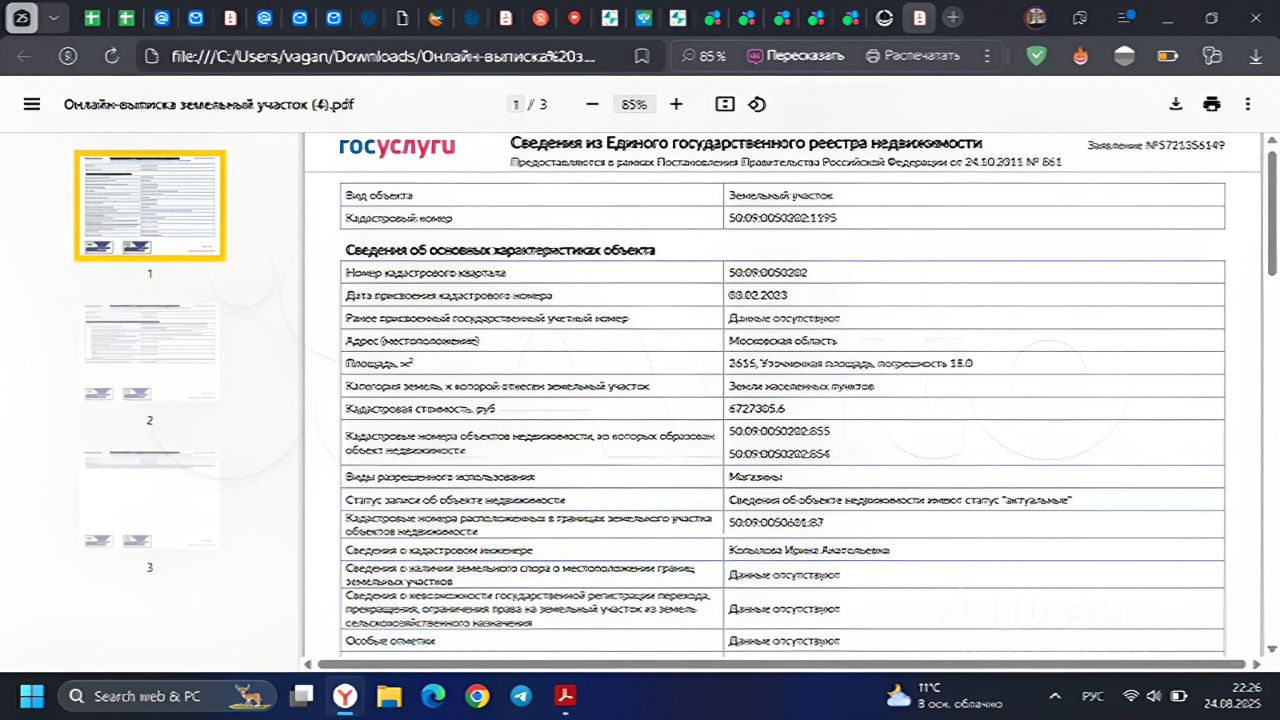Jump to page 2 thumbnail
Image resolution: width=1280 pixels, height=720 pixels.
point(150,352)
